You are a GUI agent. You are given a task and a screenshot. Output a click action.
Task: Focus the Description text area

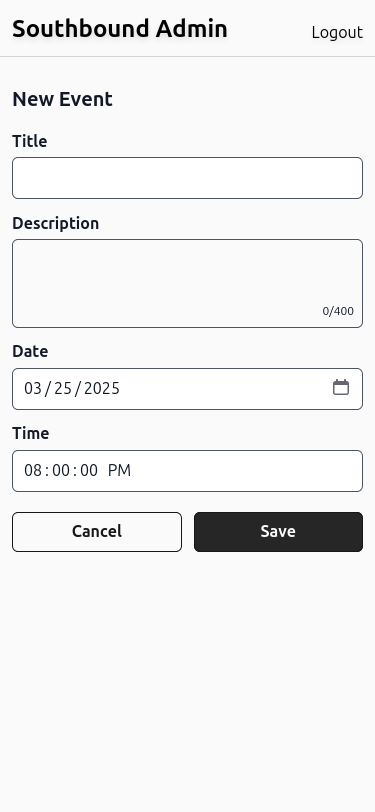(x=188, y=283)
